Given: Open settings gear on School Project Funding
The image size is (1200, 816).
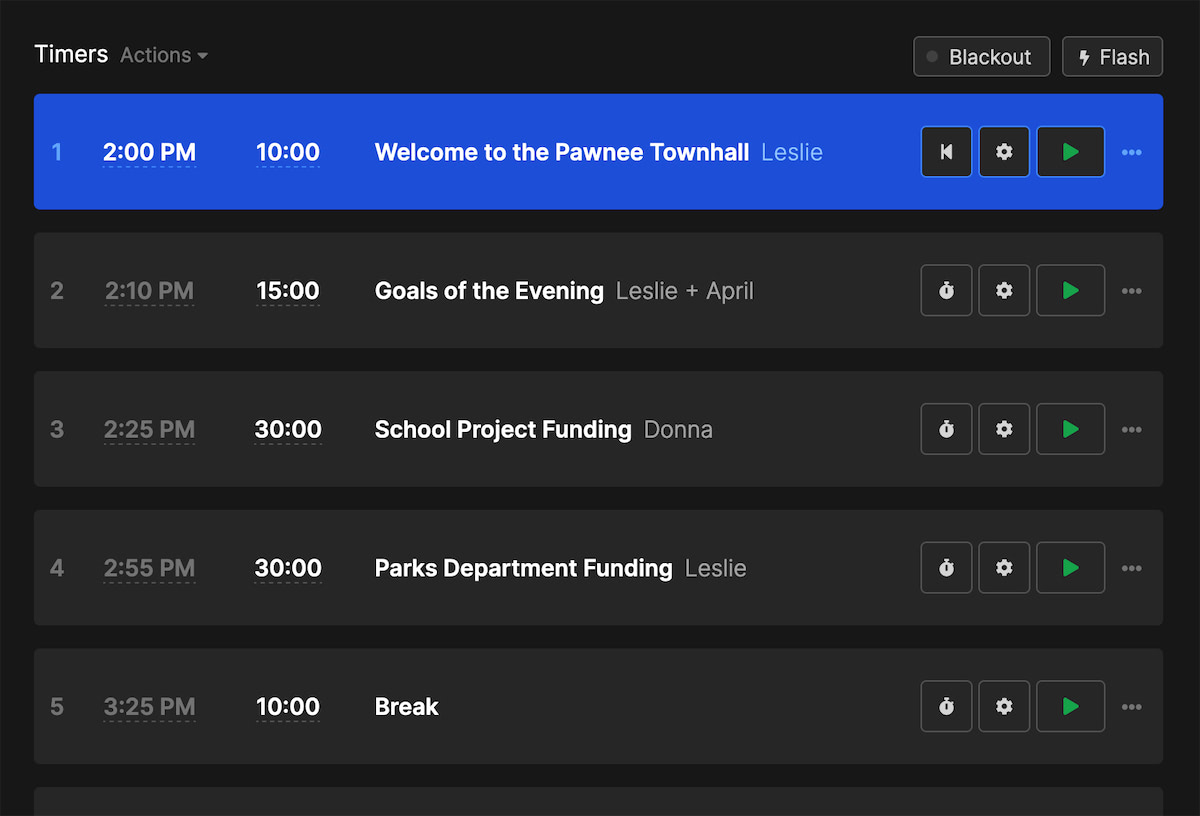Looking at the screenshot, I should coord(1004,428).
